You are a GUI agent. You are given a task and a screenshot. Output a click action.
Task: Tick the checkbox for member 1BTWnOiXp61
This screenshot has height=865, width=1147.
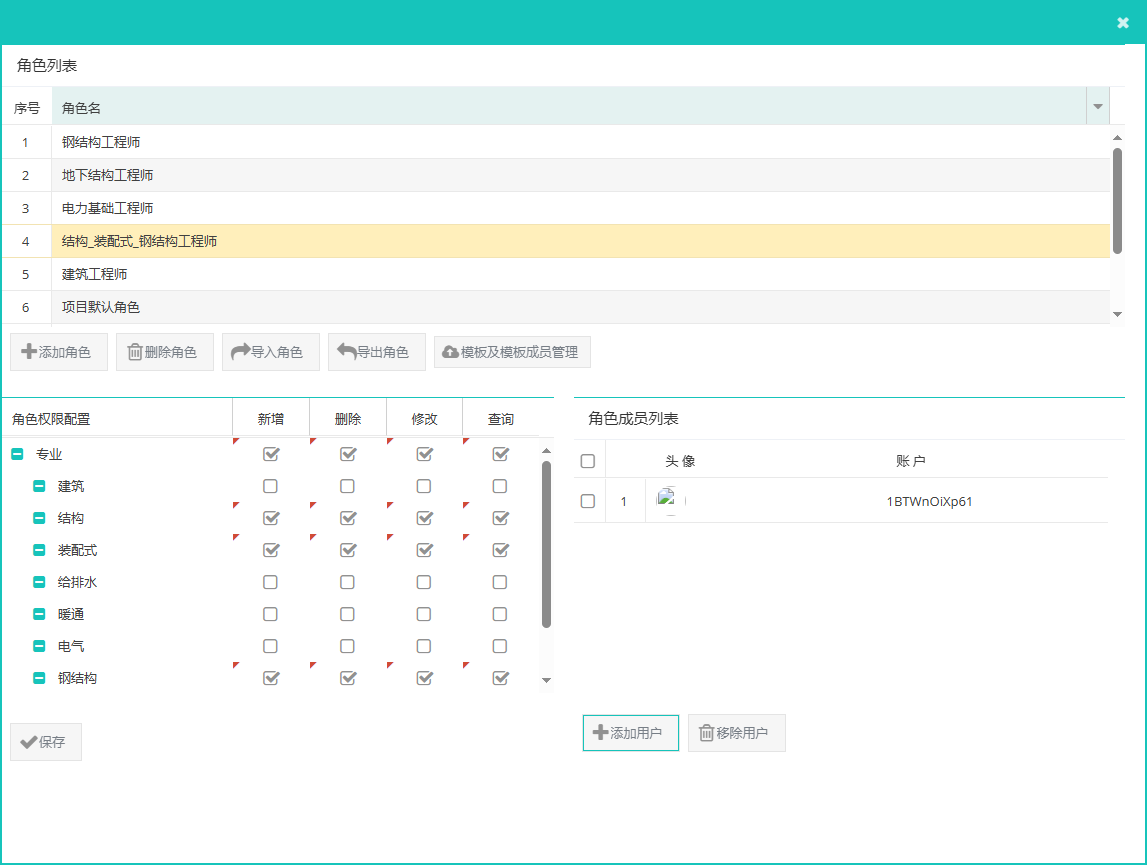coord(588,501)
